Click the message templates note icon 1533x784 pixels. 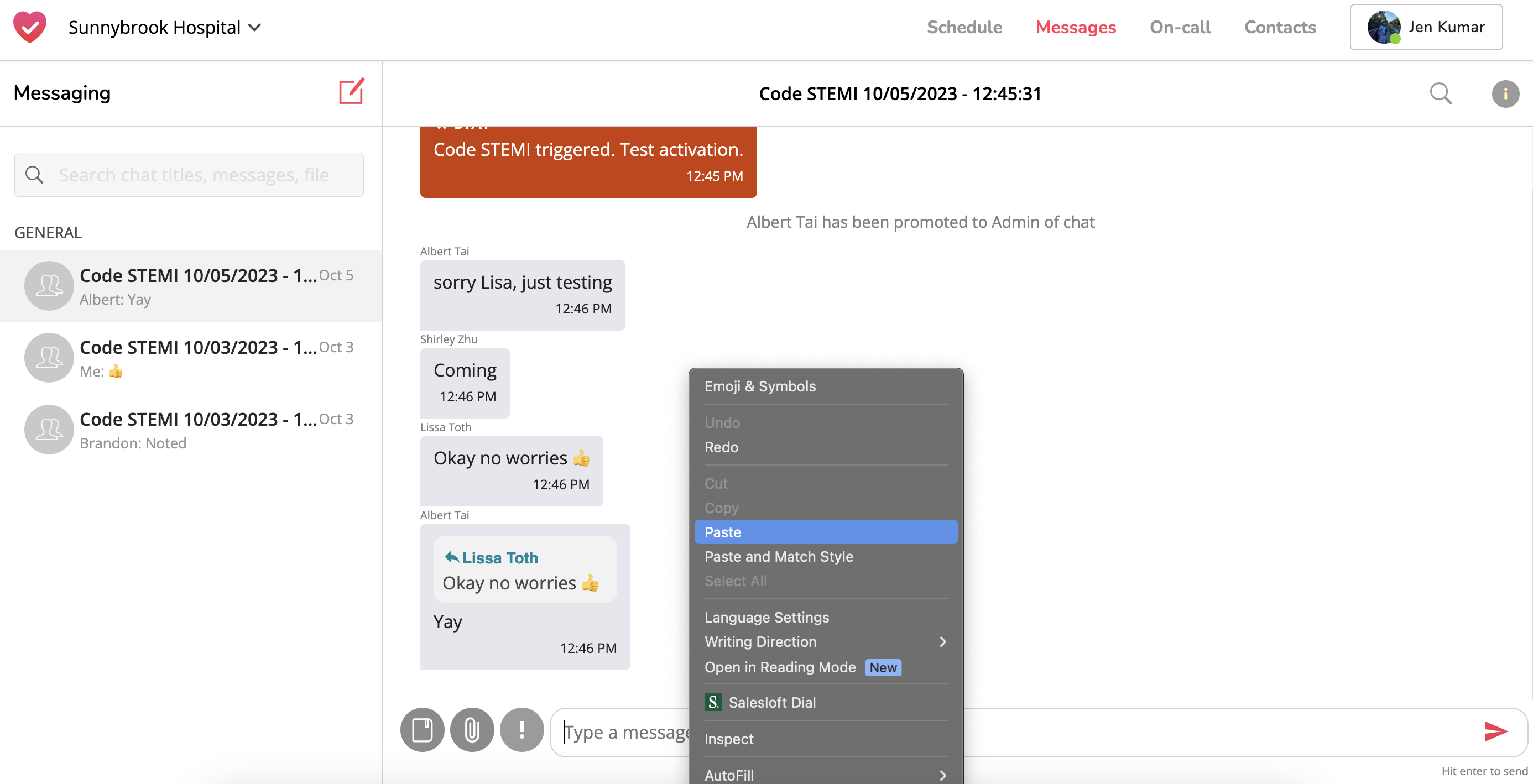(x=422, y=730)
